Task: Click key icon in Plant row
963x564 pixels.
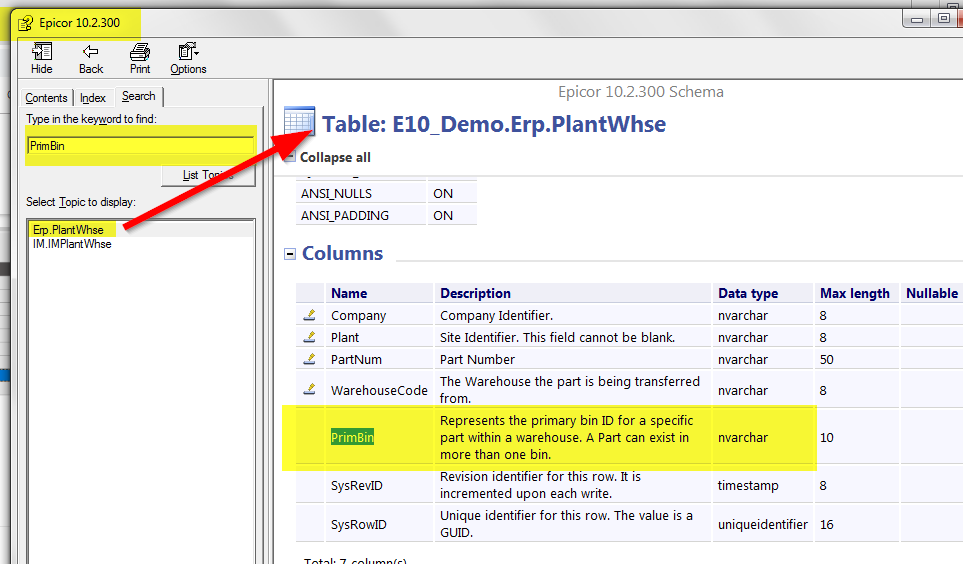Action: (x=310, y=337)
